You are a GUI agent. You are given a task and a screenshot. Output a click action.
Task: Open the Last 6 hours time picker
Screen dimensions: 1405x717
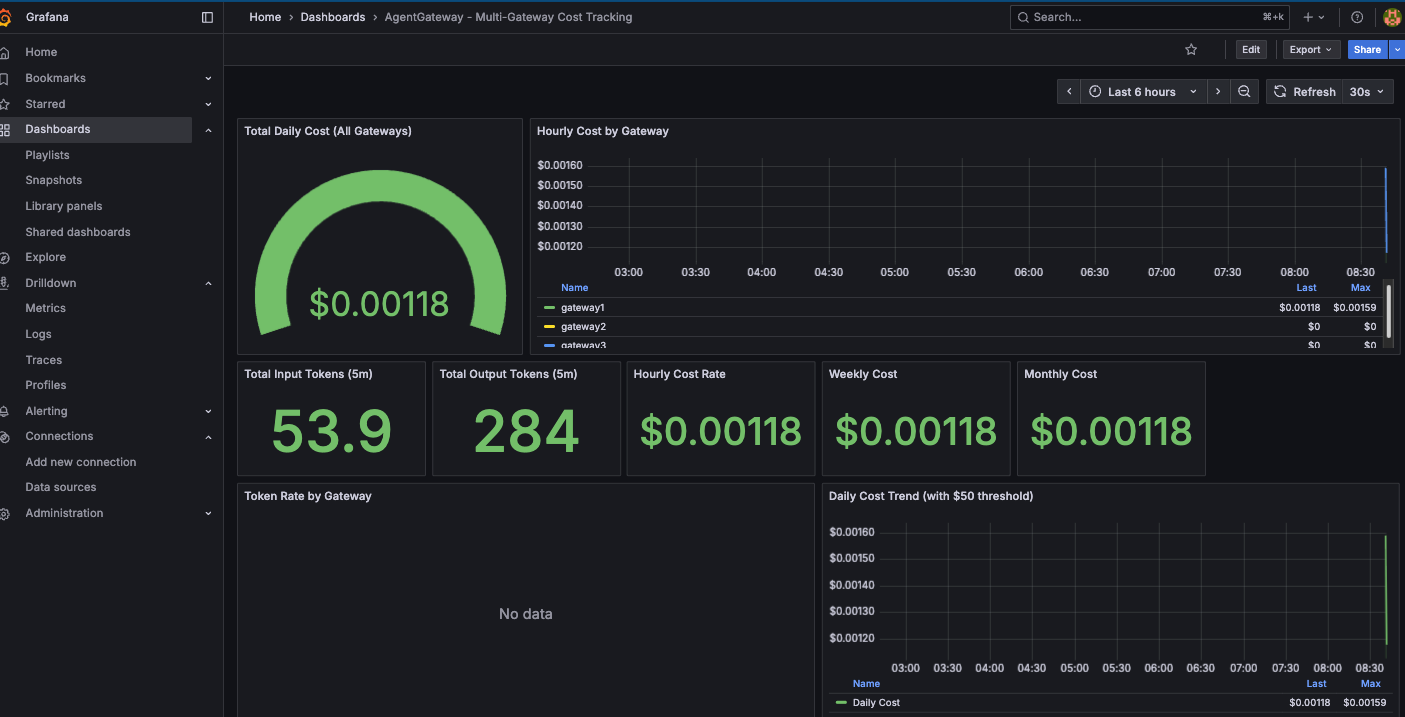tap(1144, 92)
